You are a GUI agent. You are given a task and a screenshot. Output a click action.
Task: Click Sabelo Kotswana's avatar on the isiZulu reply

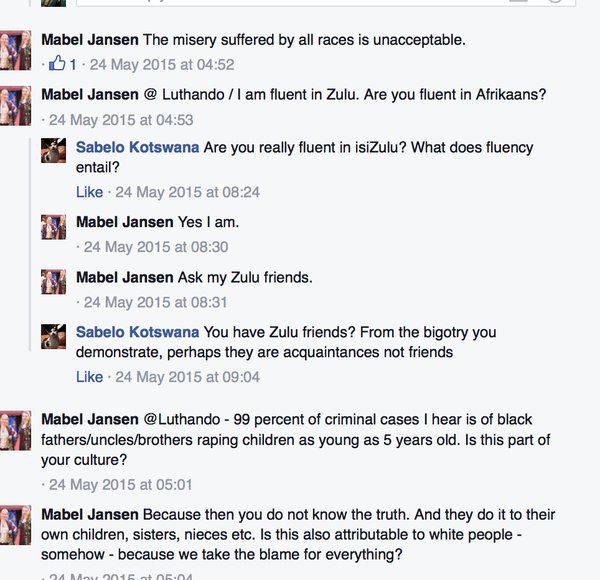(54, 151)
